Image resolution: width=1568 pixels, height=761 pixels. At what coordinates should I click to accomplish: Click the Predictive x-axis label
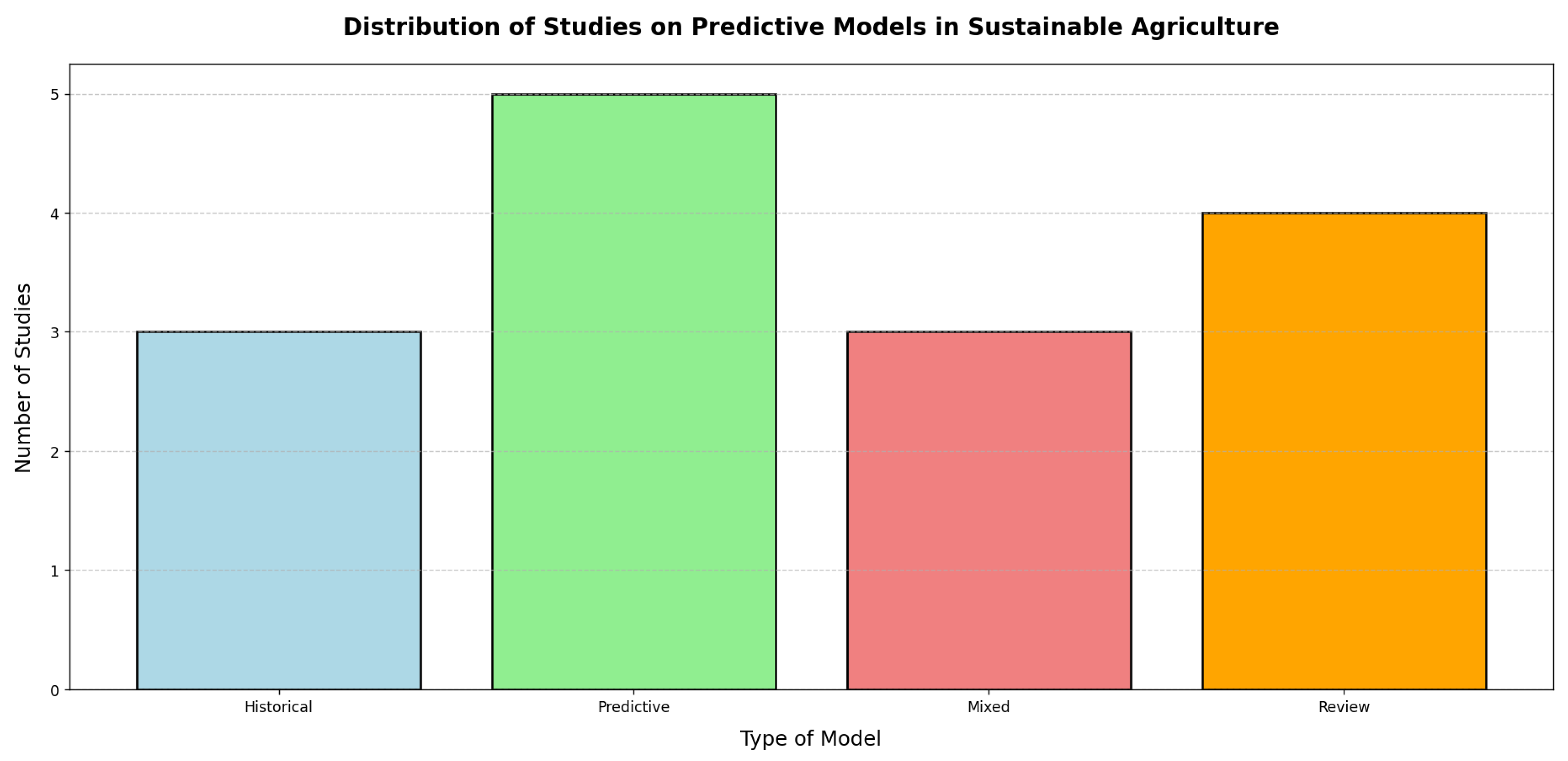point(633,707)
